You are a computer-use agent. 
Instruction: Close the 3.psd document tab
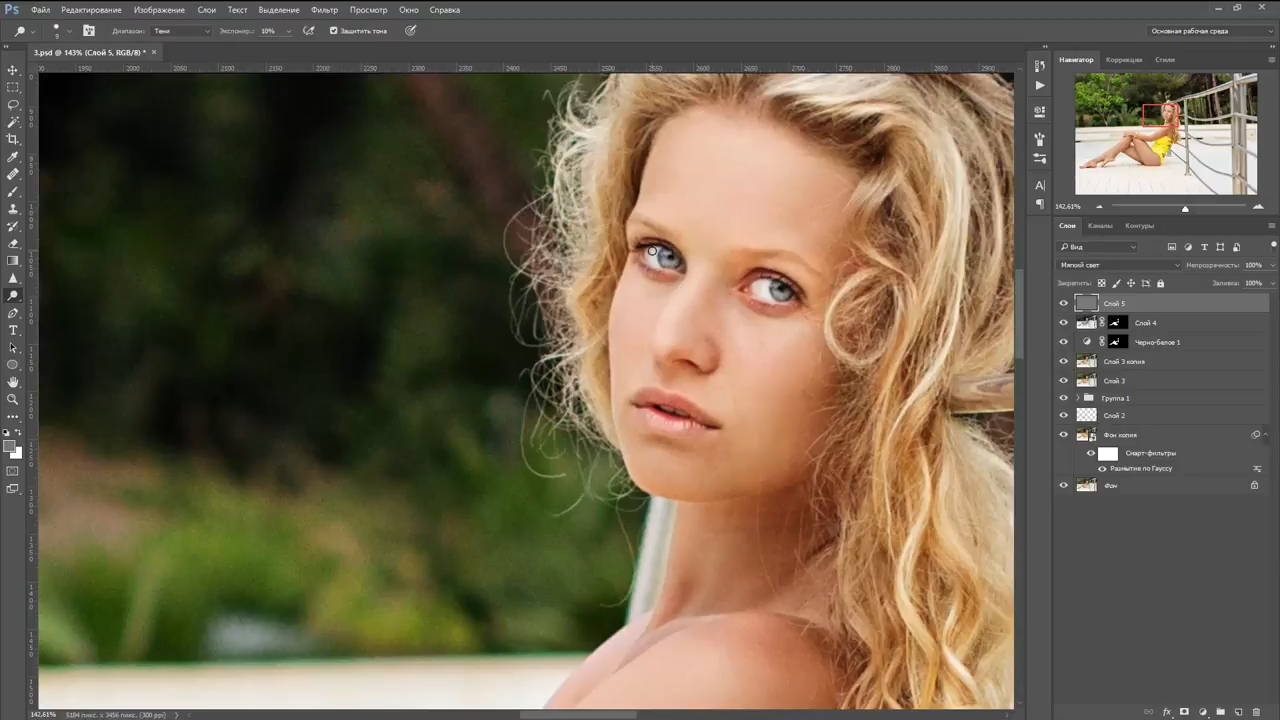coord(152,52)
